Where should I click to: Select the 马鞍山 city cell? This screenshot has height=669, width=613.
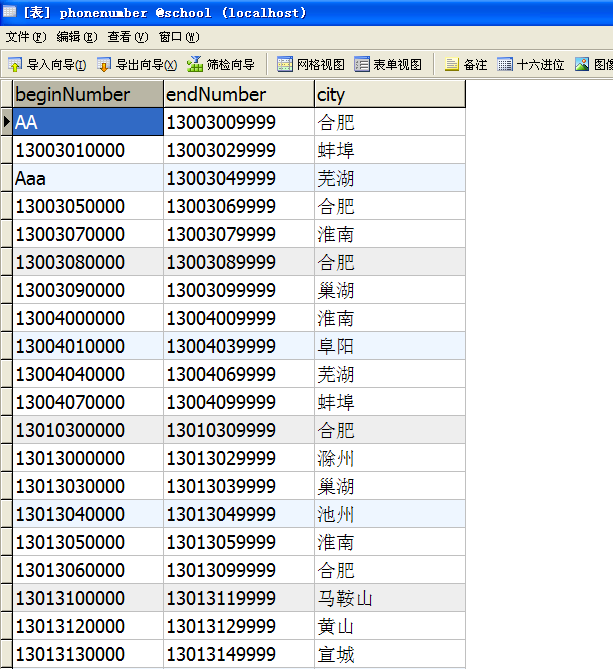[x=388, y=598]
